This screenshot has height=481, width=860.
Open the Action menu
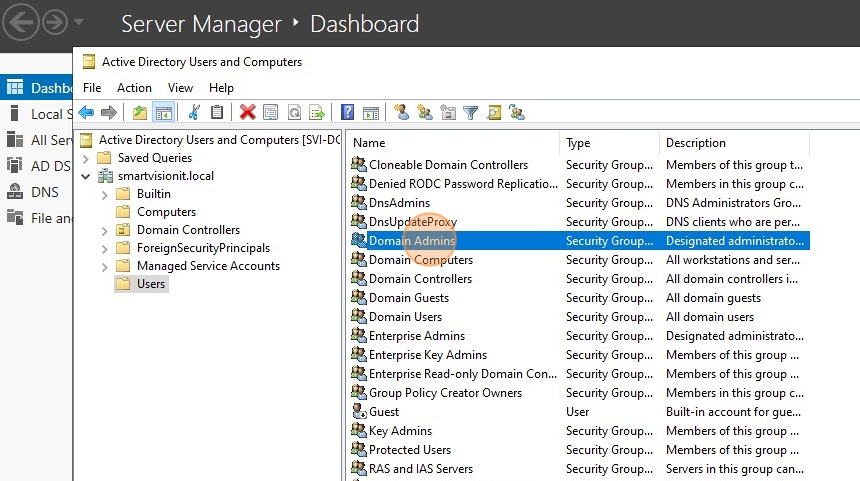[x=134, y=88]
